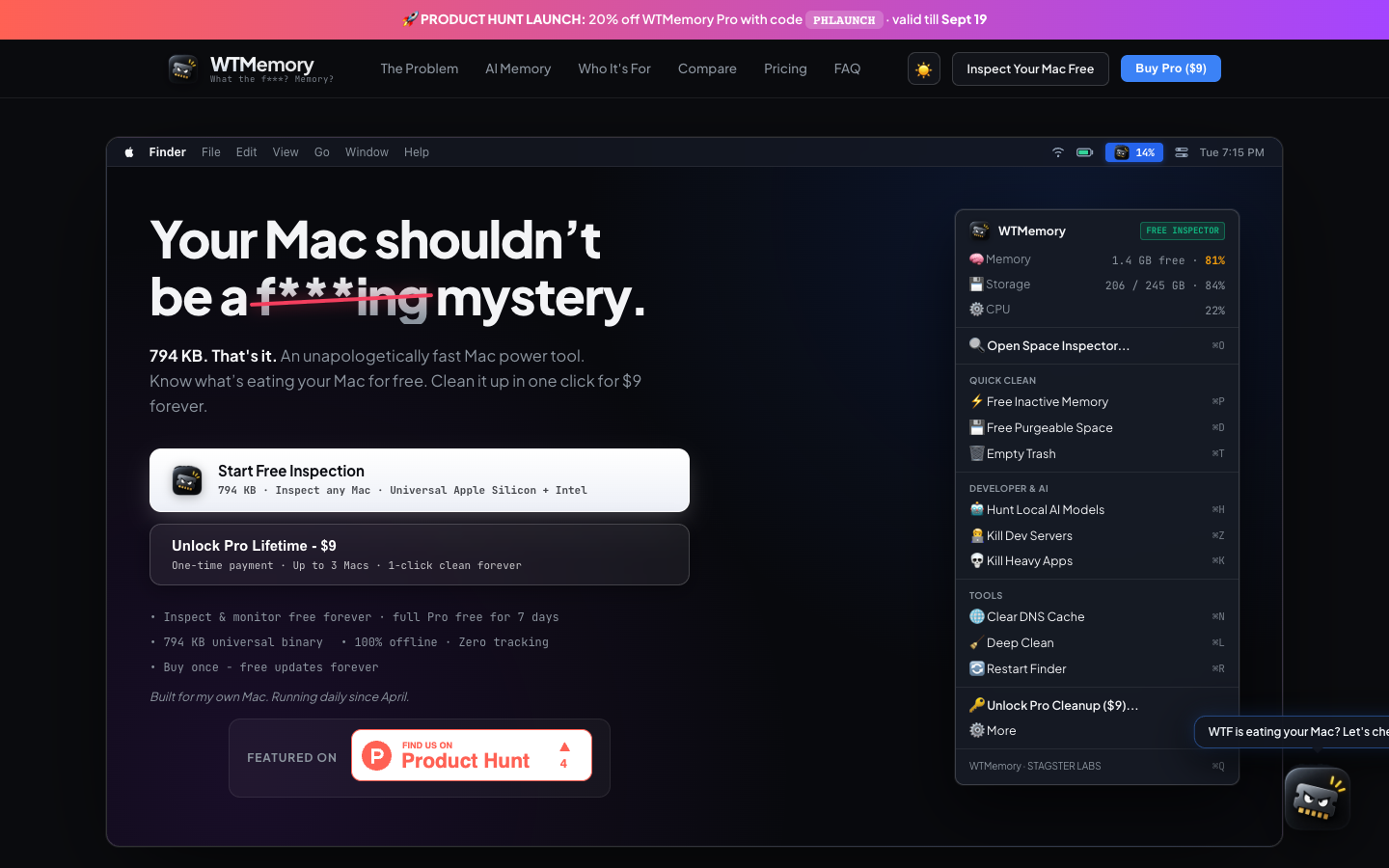The height and width of the screenshot is (868, 1389).
Task: Open Help menu in mock menu bar
Action: point(417,152)
